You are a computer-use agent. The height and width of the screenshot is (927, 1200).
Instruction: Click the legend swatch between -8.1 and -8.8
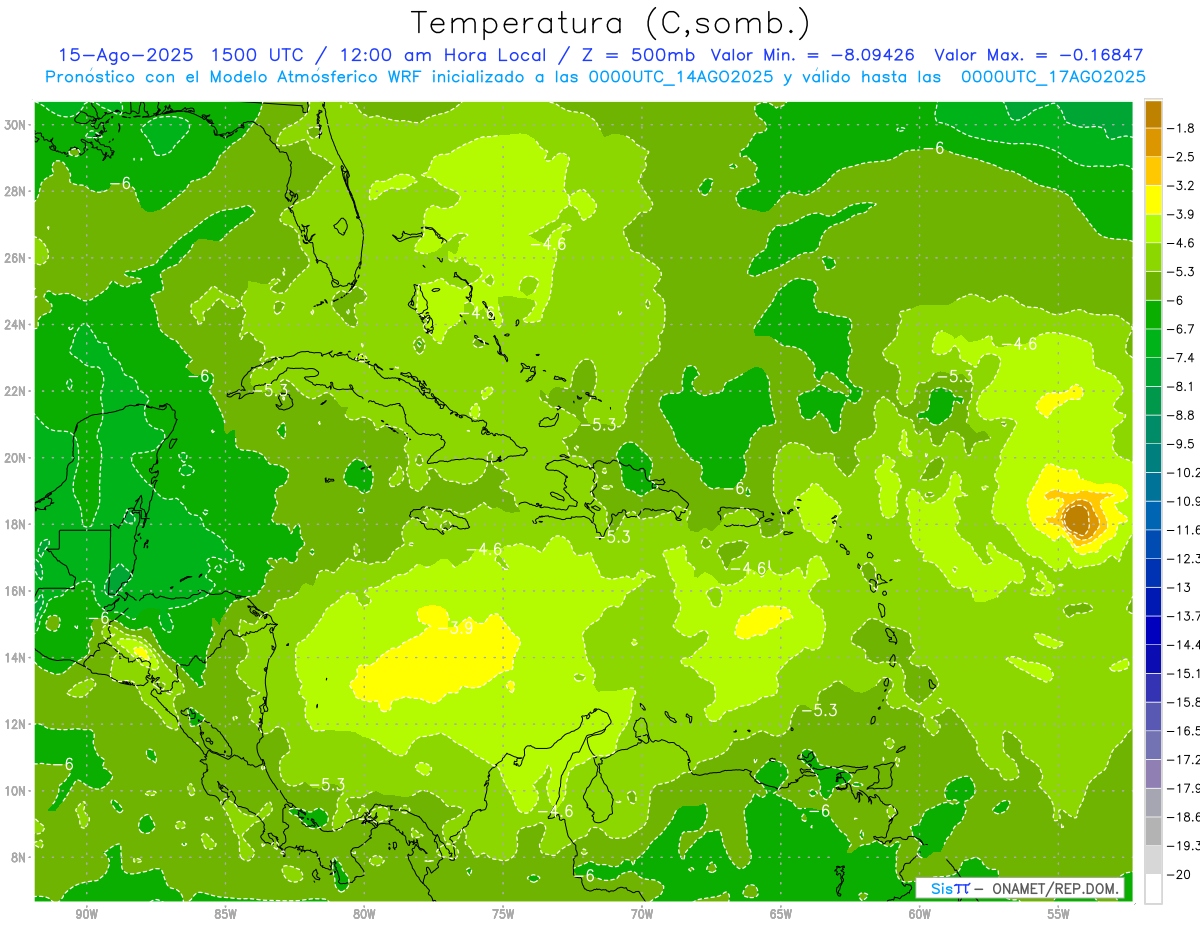click(x=1153, y=400)
